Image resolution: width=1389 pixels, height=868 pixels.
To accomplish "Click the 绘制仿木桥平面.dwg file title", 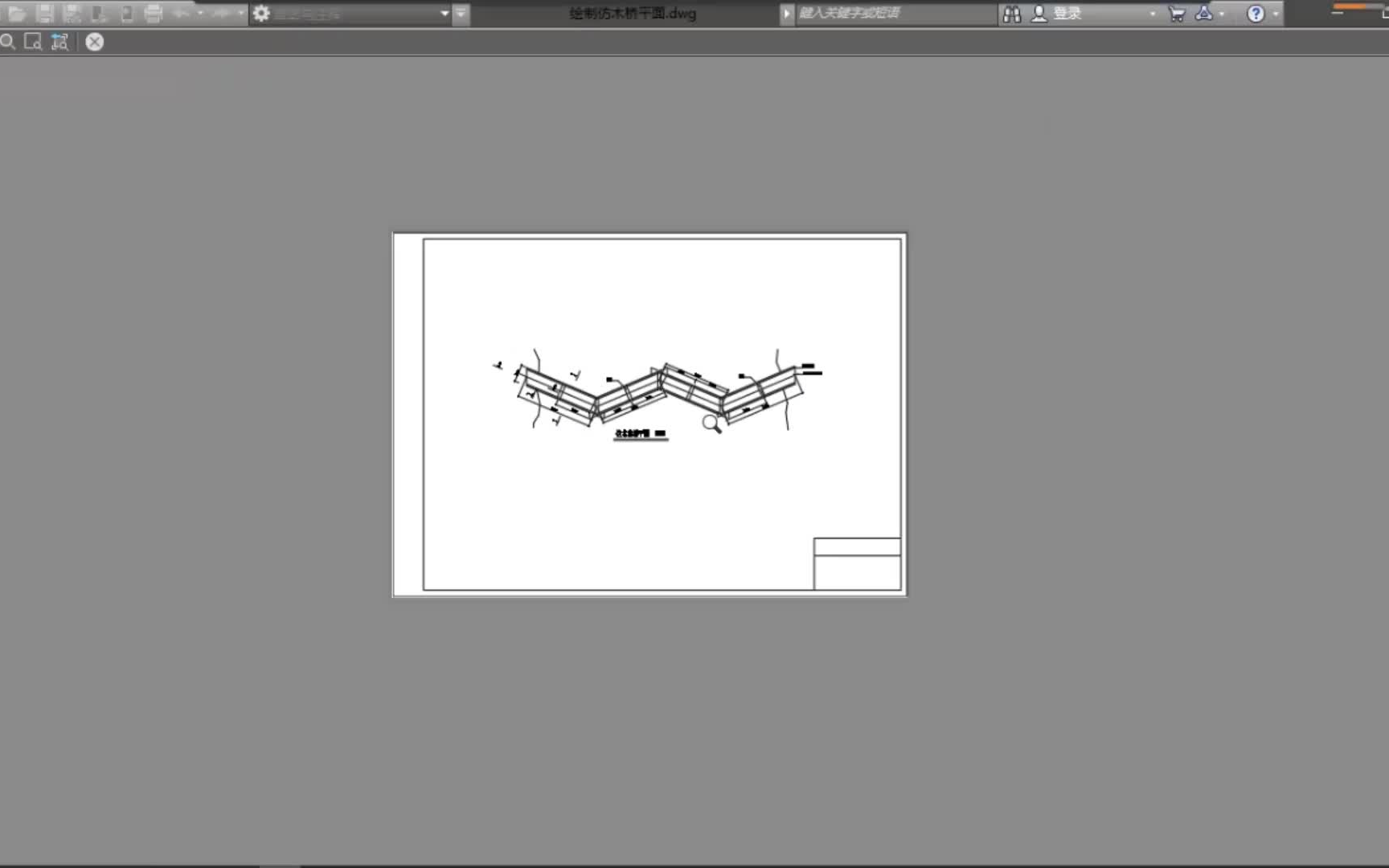I will point(633,14).
